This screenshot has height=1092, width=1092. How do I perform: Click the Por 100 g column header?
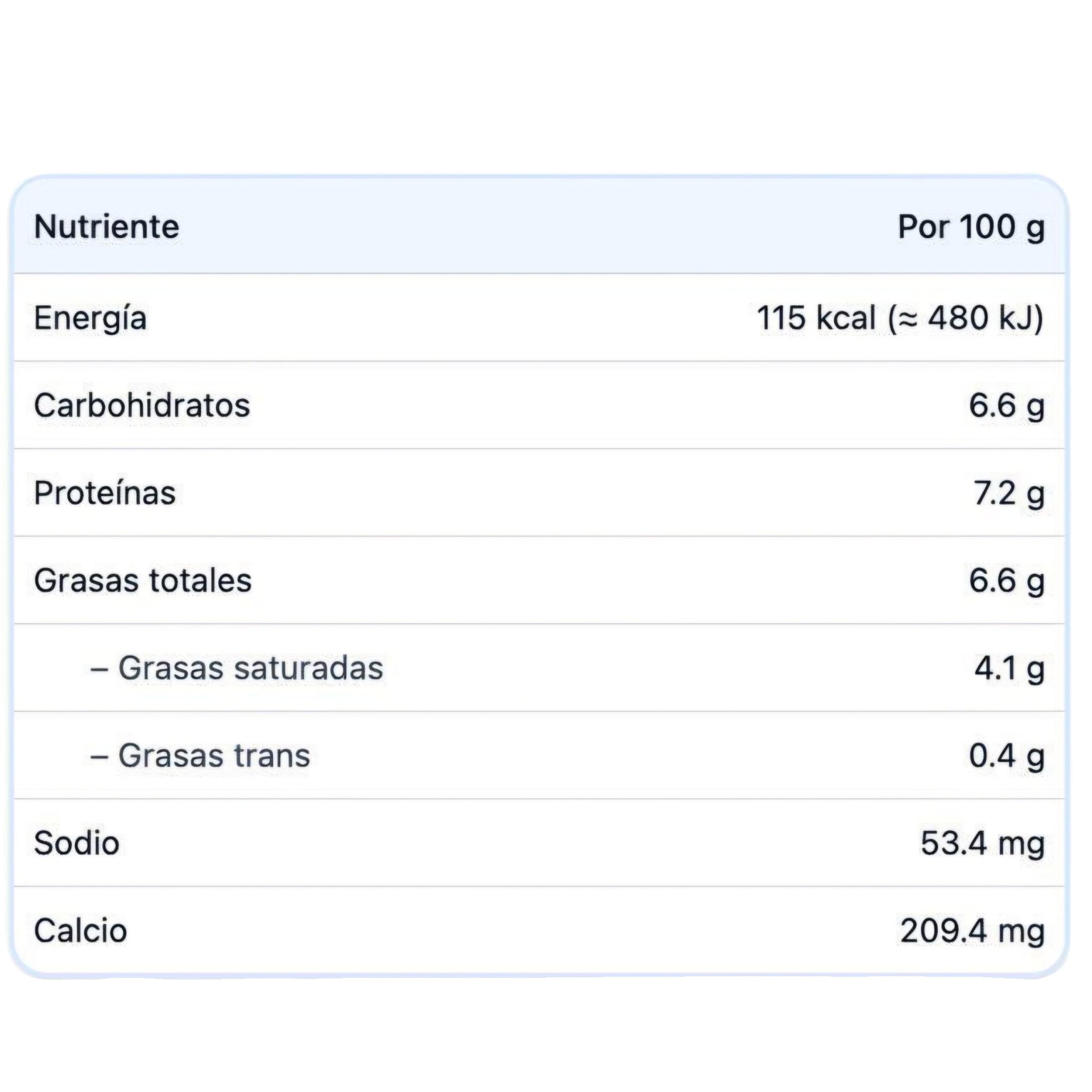point(970,227)
